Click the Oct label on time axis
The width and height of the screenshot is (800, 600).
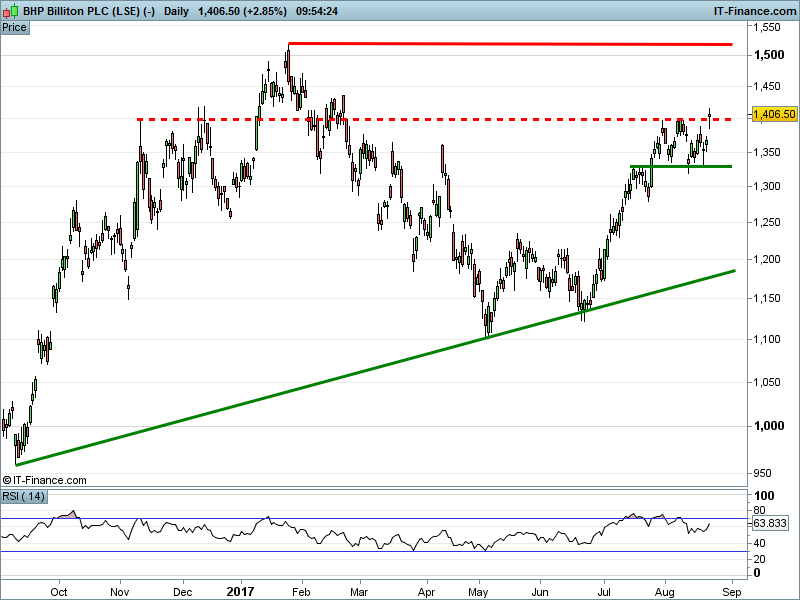(x=59, y=592)
